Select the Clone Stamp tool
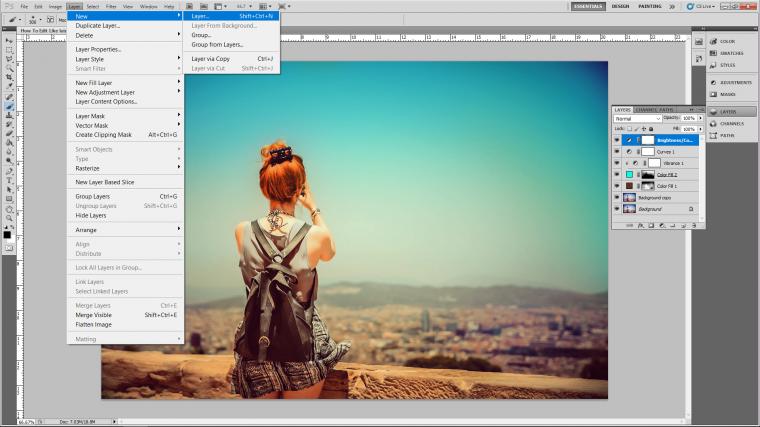 pos(9,116)
